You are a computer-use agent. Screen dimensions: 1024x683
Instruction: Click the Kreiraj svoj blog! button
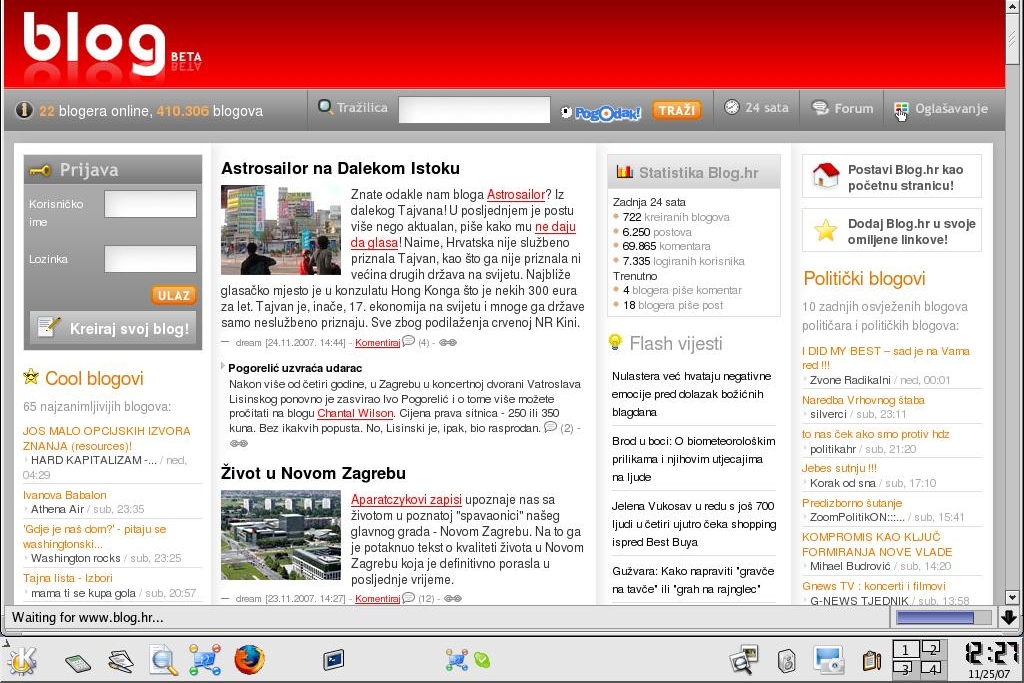(x=113, y=328)
